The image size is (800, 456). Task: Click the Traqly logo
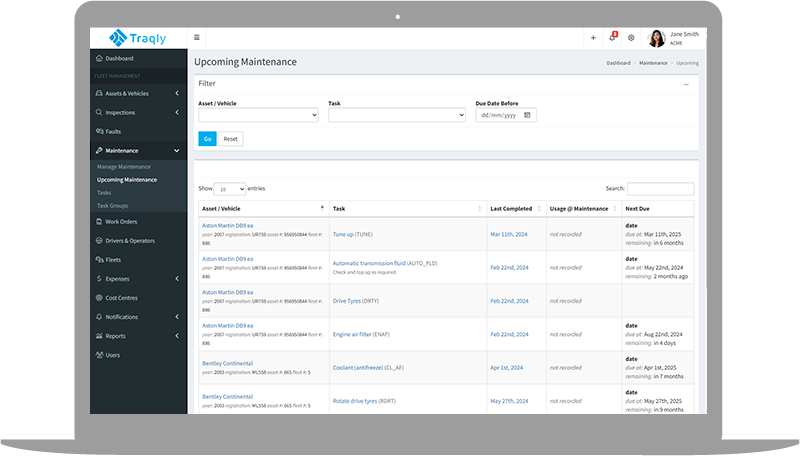tap(138, 38)
